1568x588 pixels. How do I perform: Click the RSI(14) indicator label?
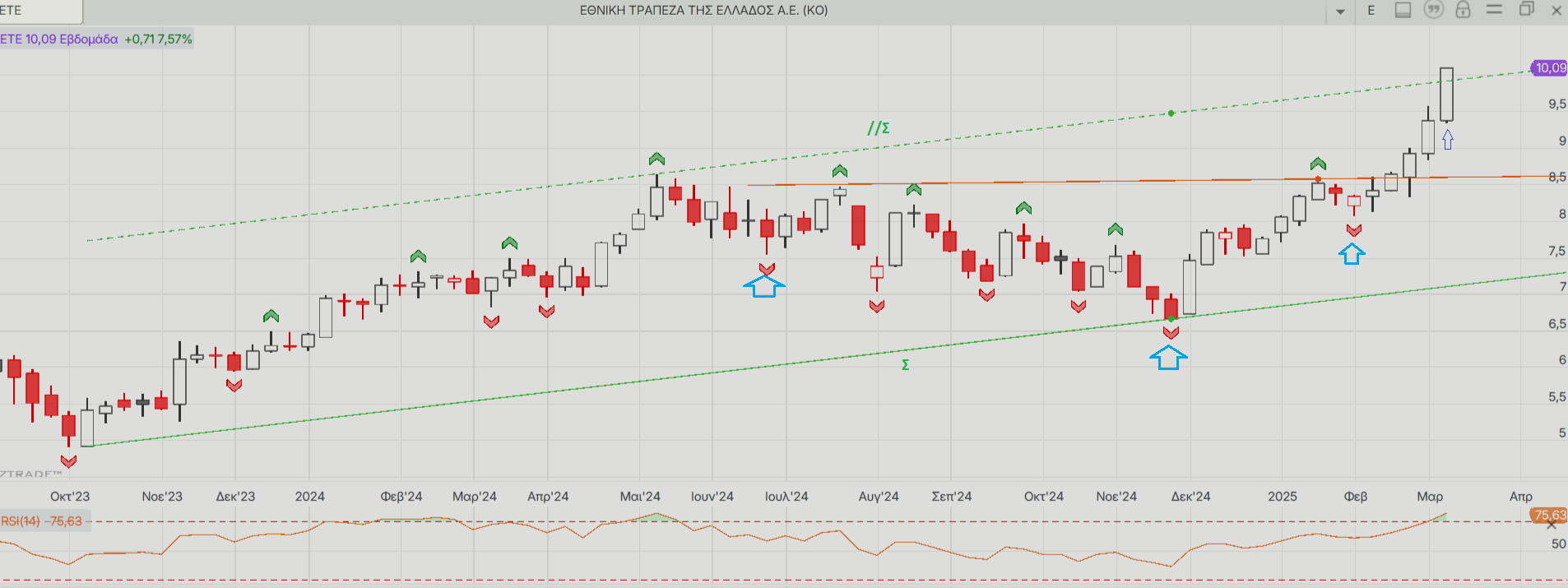pos(21,521)
